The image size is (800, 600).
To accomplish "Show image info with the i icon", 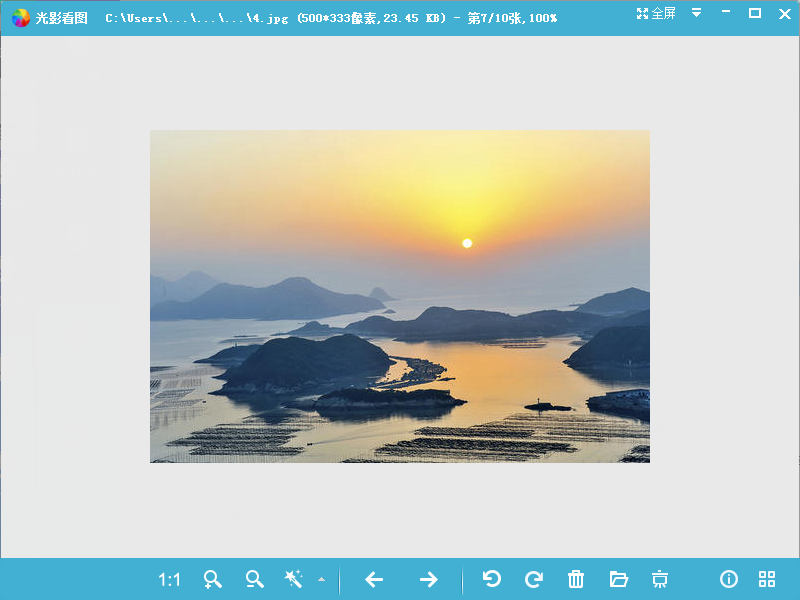I will 729,579.
